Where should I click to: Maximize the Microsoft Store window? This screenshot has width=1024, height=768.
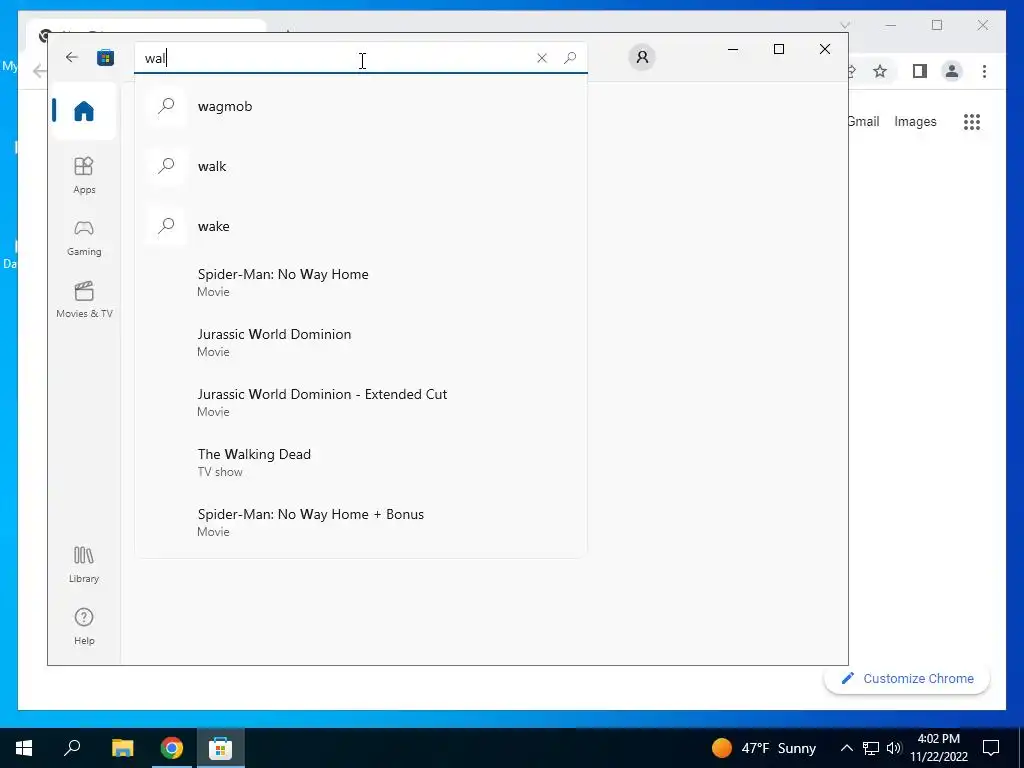coord(778,49)
